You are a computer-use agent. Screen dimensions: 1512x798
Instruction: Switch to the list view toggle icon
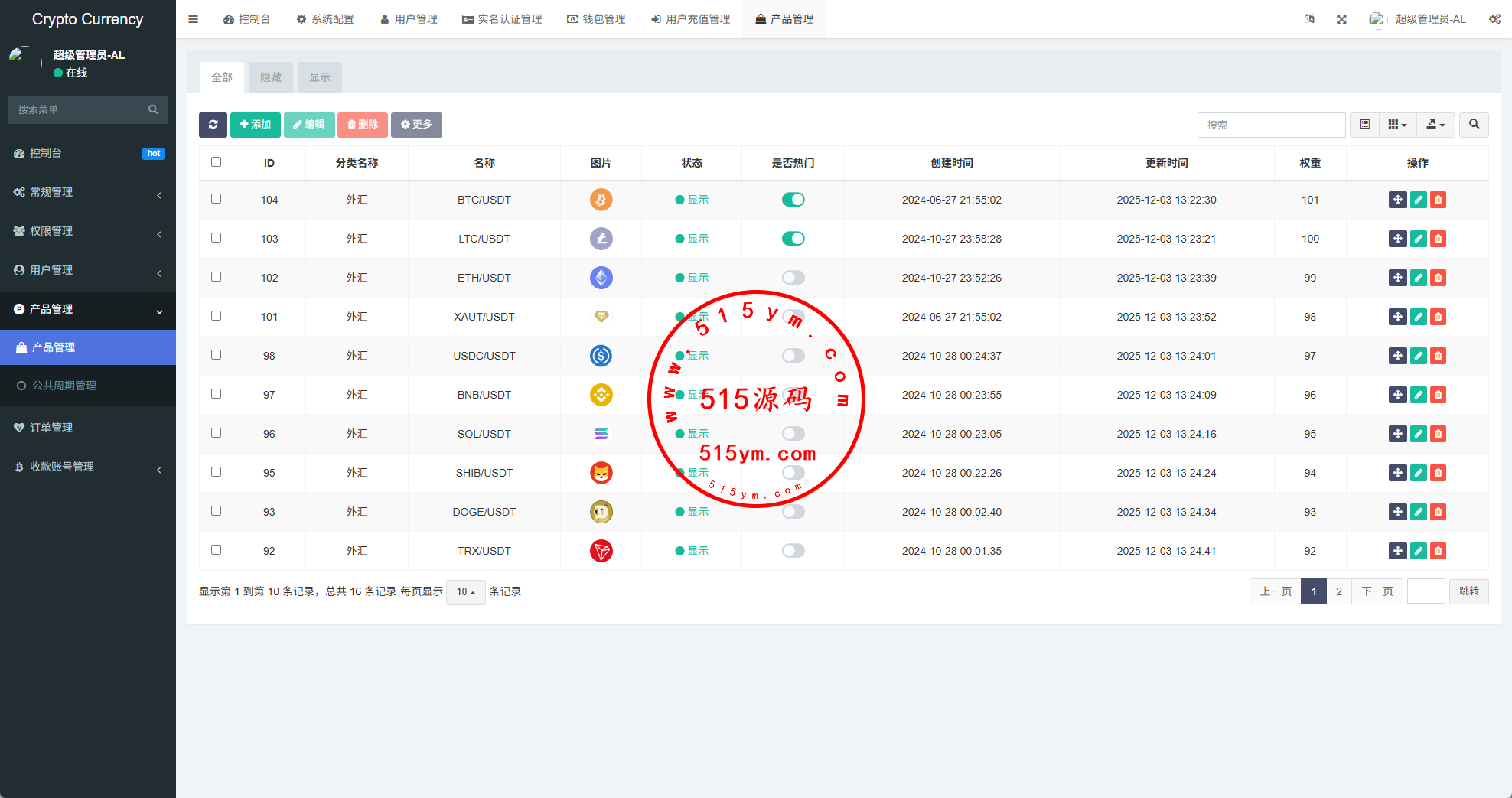[x=1364, y=125]
